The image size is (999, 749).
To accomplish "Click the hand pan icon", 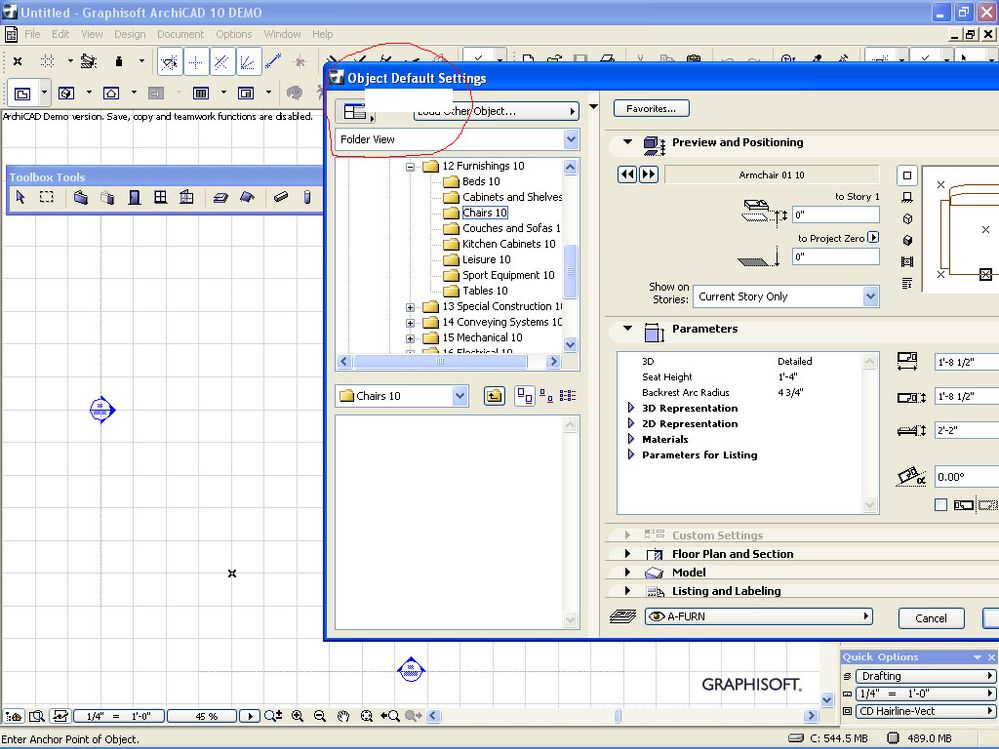I will pyautogui.click(x=343, y=716).
